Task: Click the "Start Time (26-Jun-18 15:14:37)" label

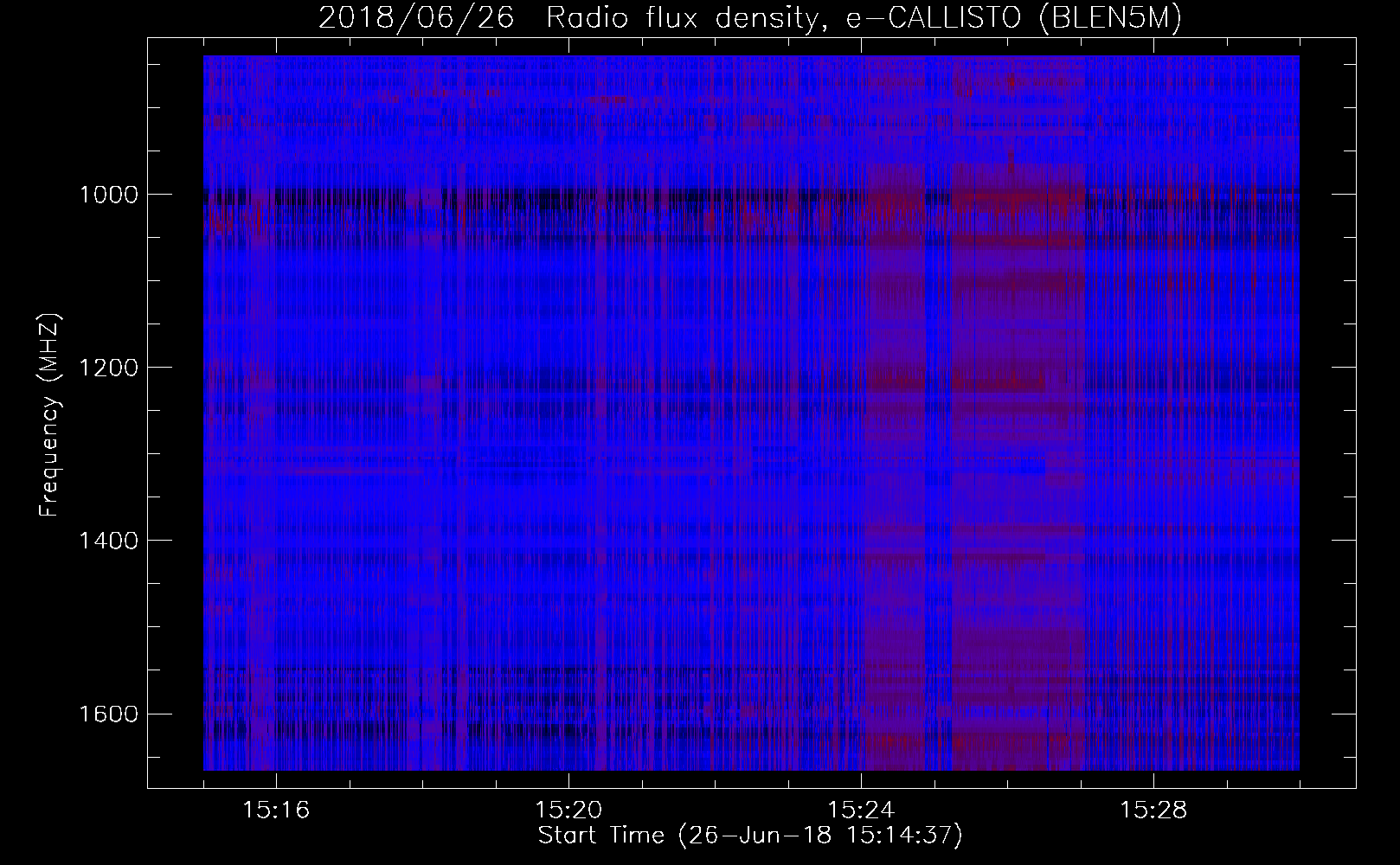Action: 750,836
